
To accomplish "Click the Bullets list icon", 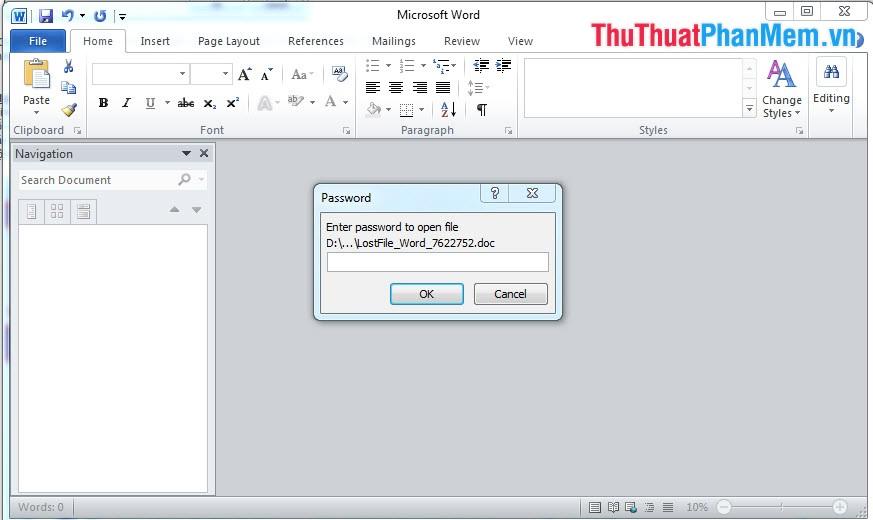I will pos(372,66).
